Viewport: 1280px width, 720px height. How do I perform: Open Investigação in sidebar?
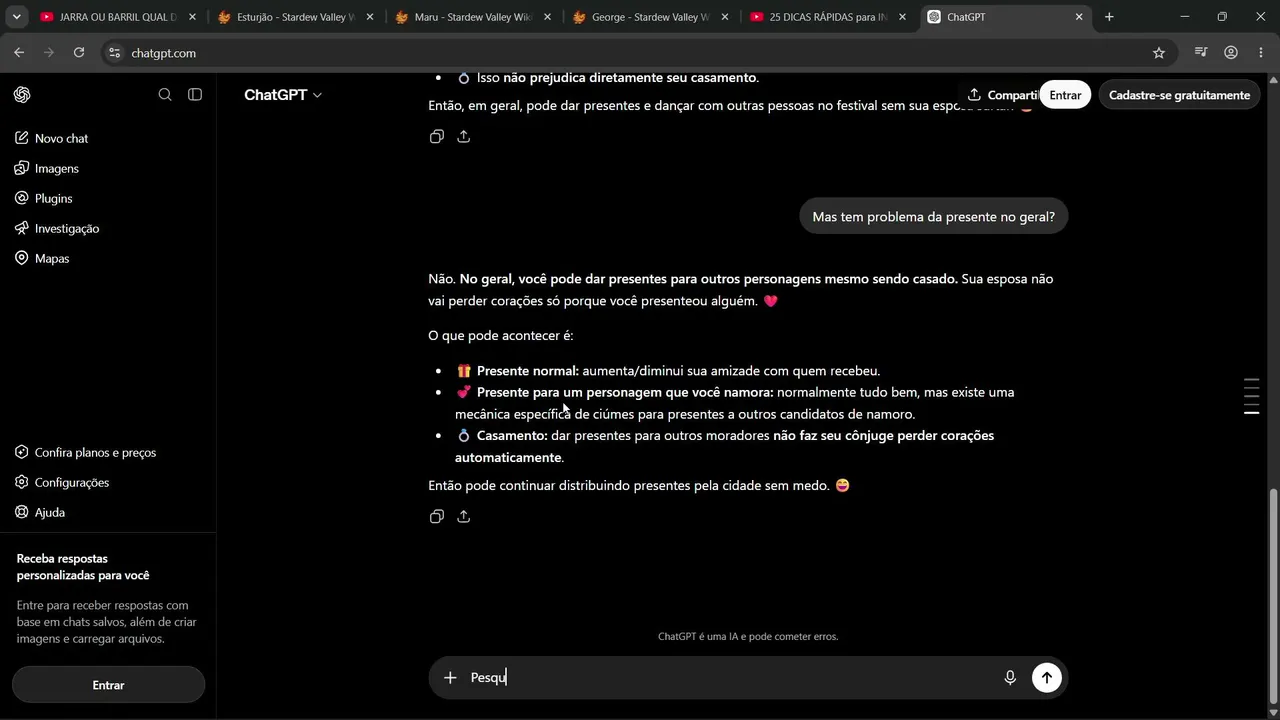(x=57, y=229)
